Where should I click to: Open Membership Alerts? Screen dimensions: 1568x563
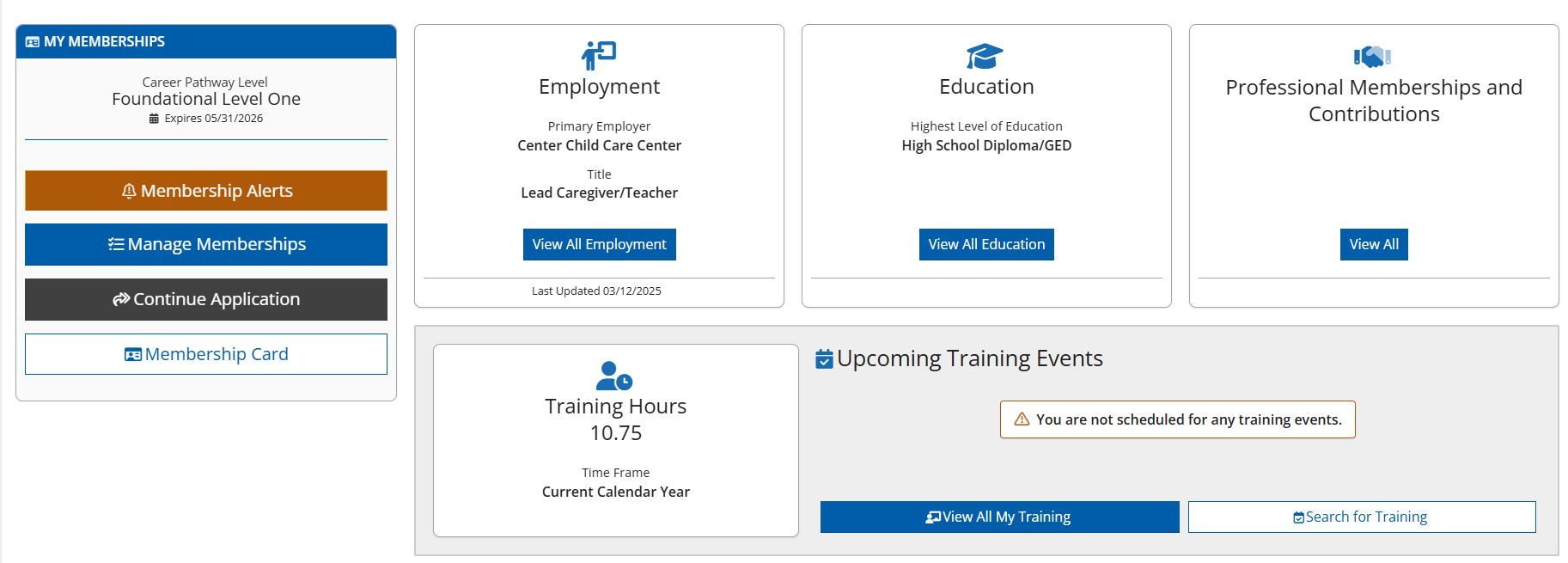(206, 191)
